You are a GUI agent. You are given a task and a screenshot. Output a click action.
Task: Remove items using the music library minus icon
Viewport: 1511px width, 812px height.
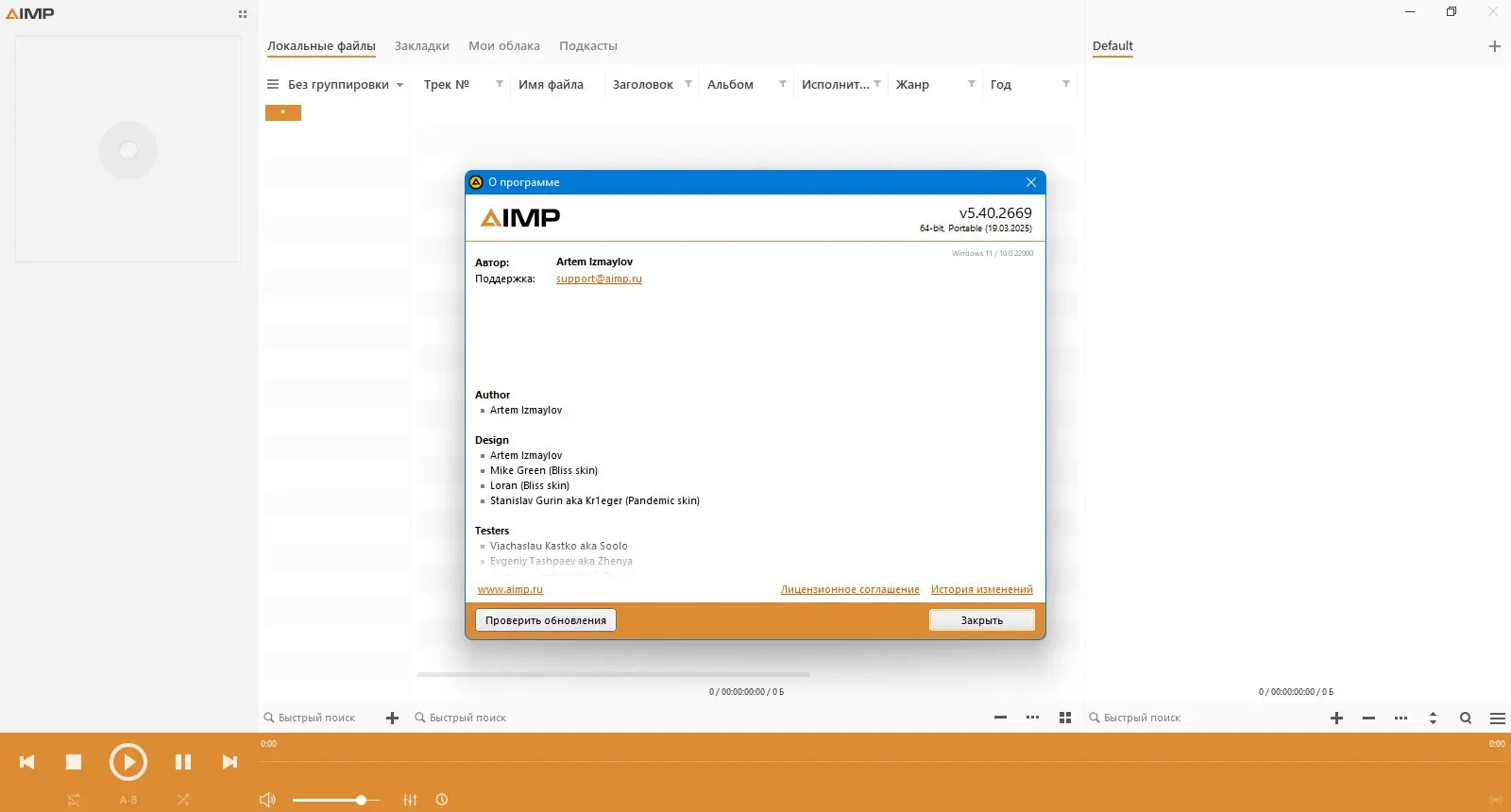(1001, 718)
